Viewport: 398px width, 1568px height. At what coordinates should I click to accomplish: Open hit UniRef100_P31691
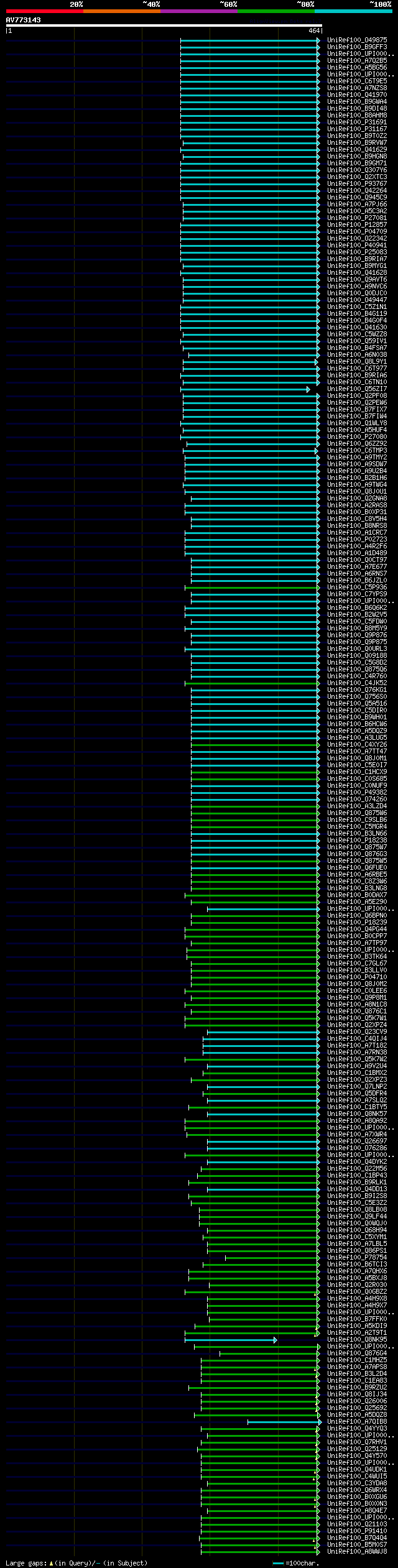357,122
